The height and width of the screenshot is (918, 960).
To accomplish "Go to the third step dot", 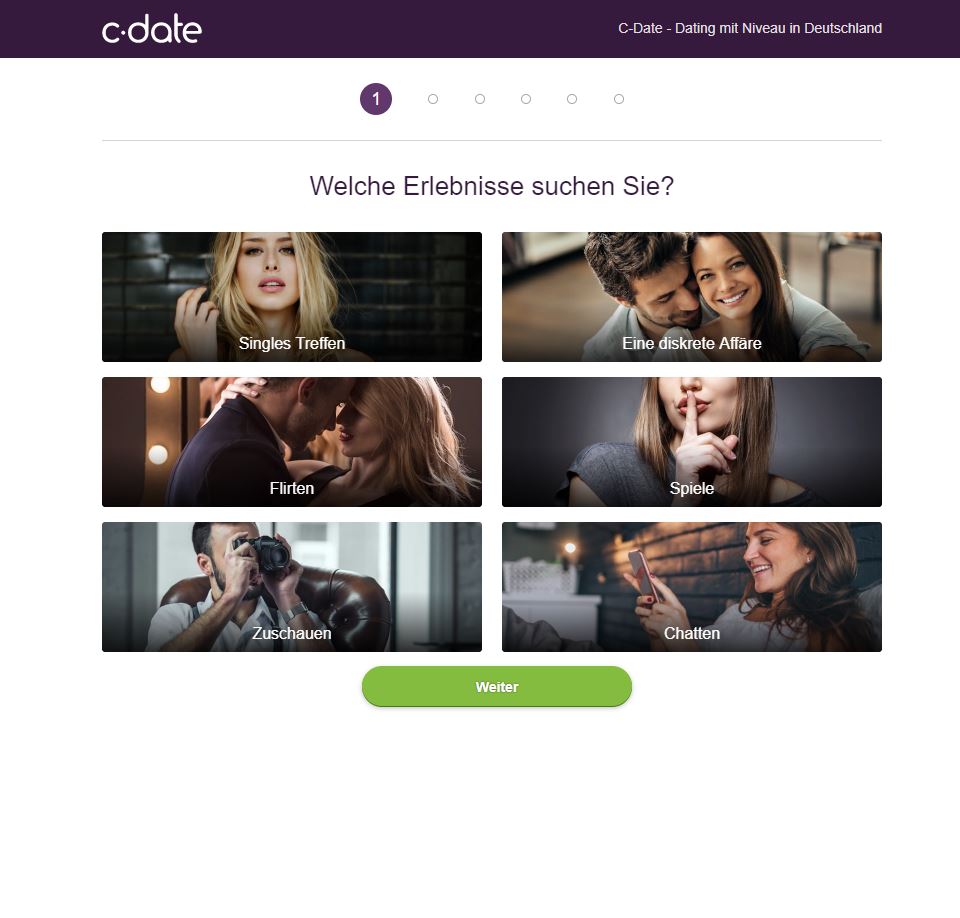I will pos(480,99).
